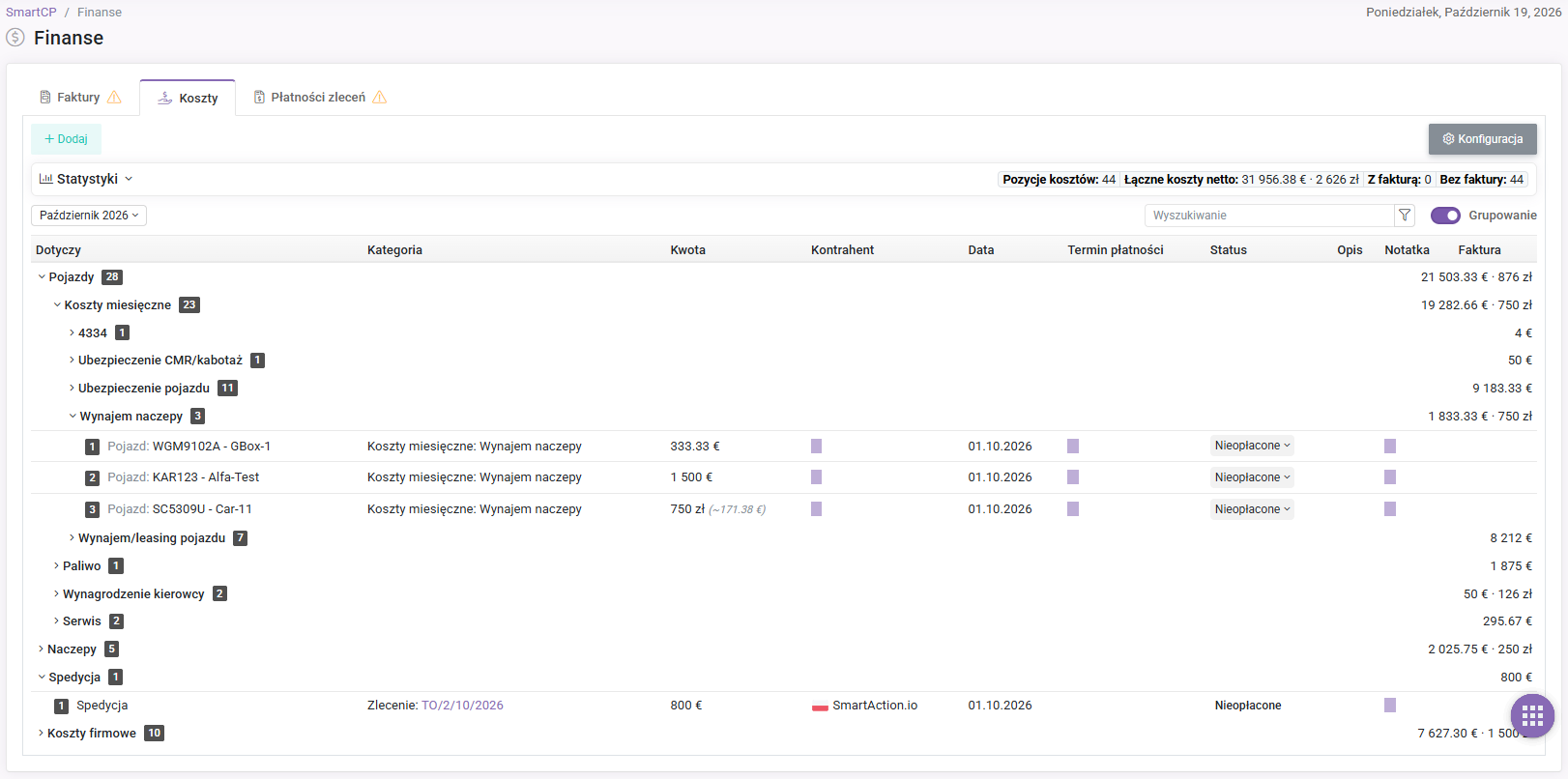Click the dollar coin icon beside Finanse
This screenshot has width=1568, height=779.
click(15, 38)
